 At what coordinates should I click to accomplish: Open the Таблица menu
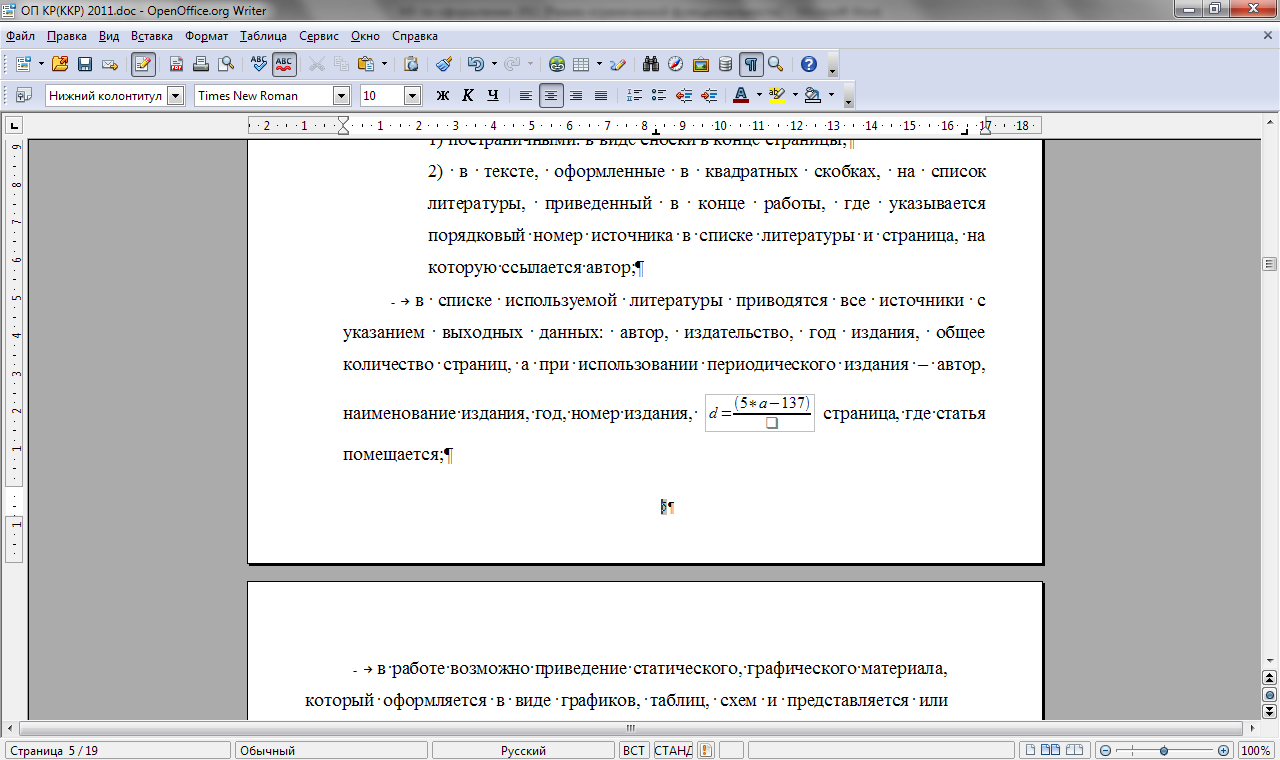[263, 36]
